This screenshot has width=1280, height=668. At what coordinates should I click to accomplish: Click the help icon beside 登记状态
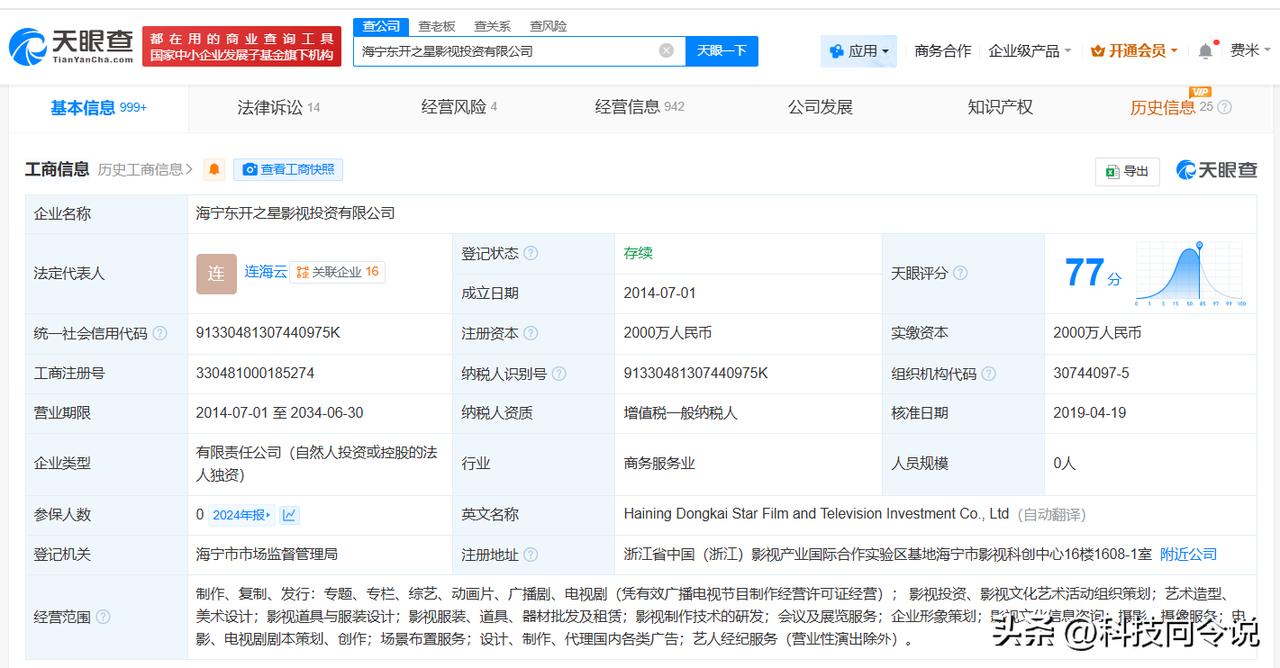[x=531, y=254]
